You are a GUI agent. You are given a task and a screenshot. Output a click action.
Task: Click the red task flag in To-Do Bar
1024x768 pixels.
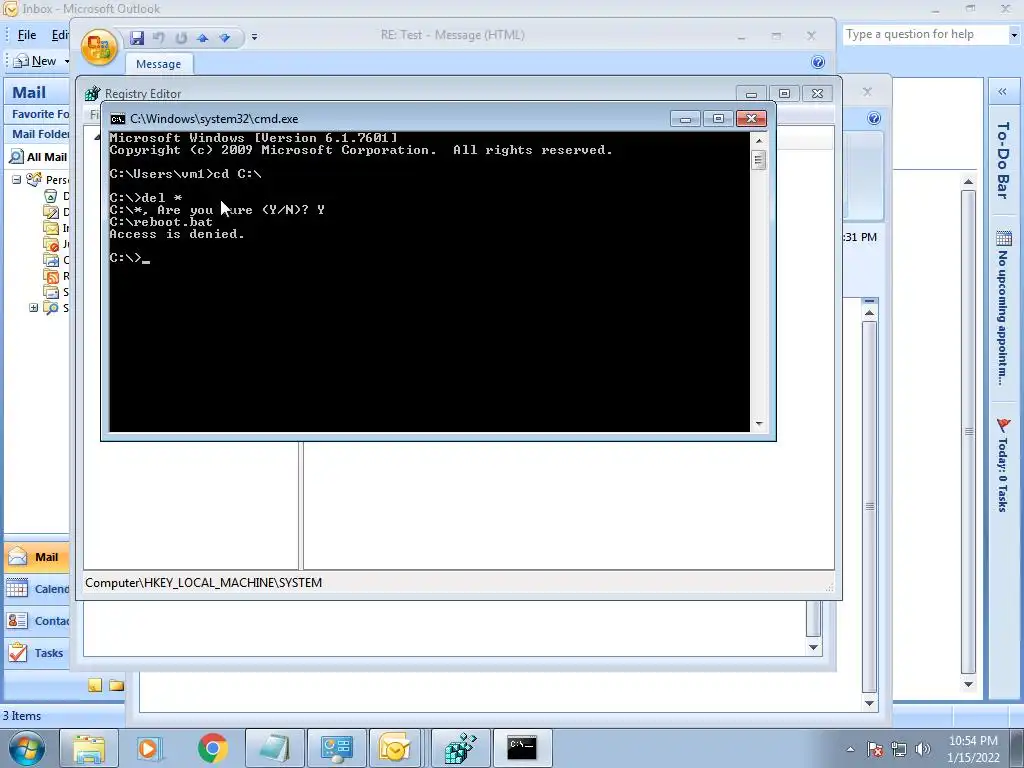click(1004, 425)
